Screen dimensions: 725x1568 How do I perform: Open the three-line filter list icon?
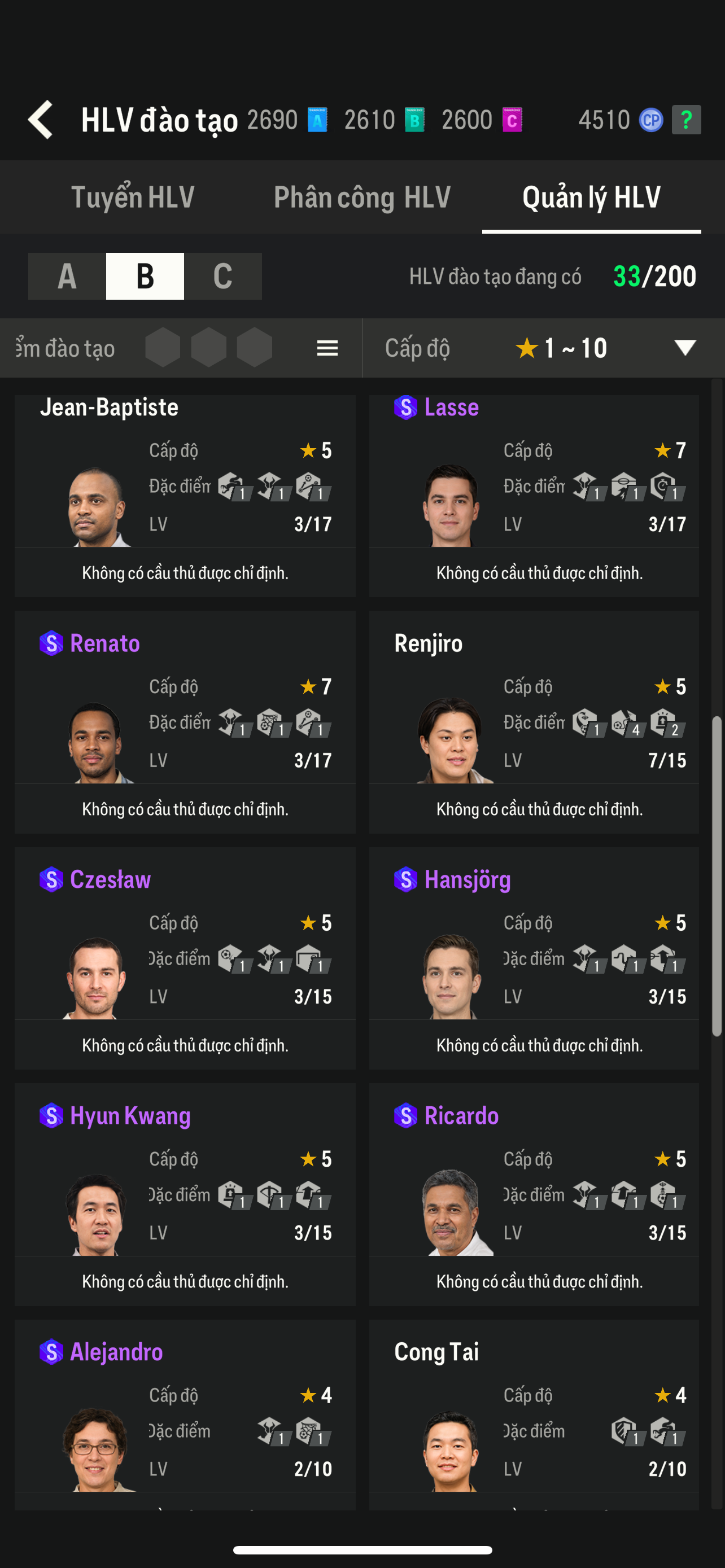tap(327, 348)
